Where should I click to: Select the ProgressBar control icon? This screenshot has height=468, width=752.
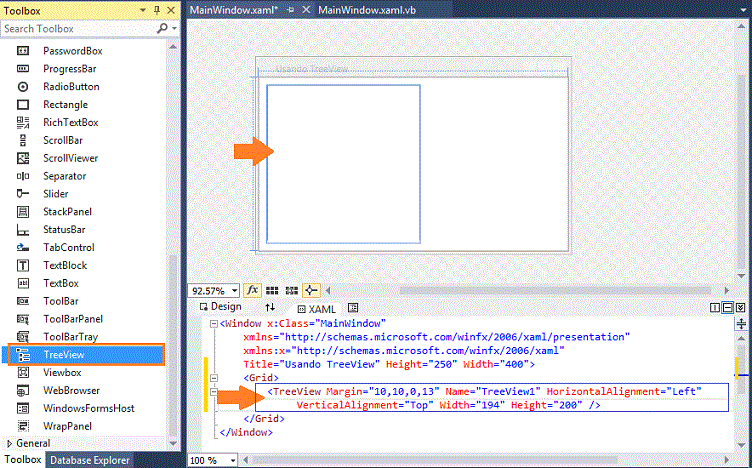[x=23, y=69]
